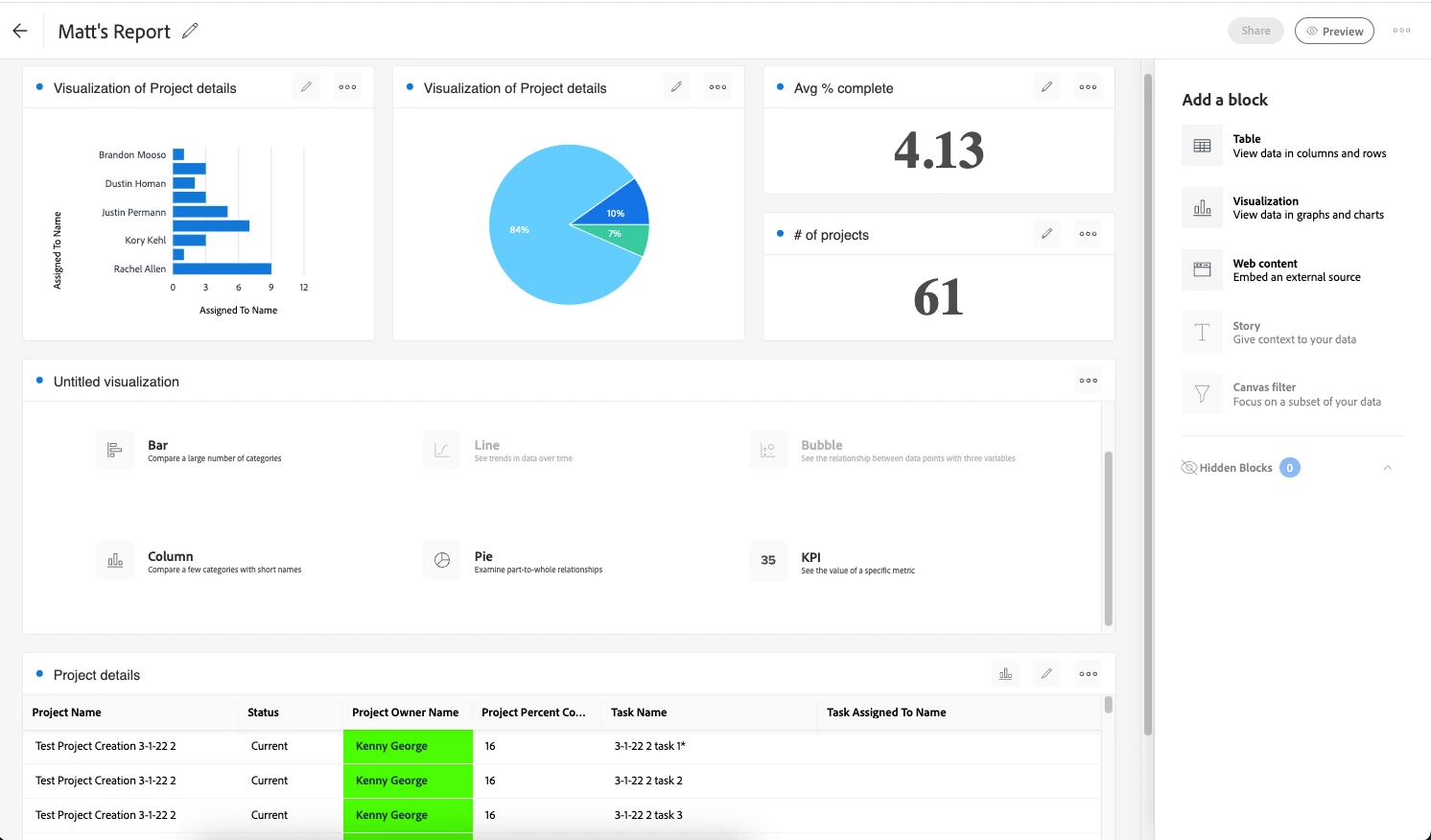Edit the Project details table block

pyautogui.click(x=1046, y=674)
